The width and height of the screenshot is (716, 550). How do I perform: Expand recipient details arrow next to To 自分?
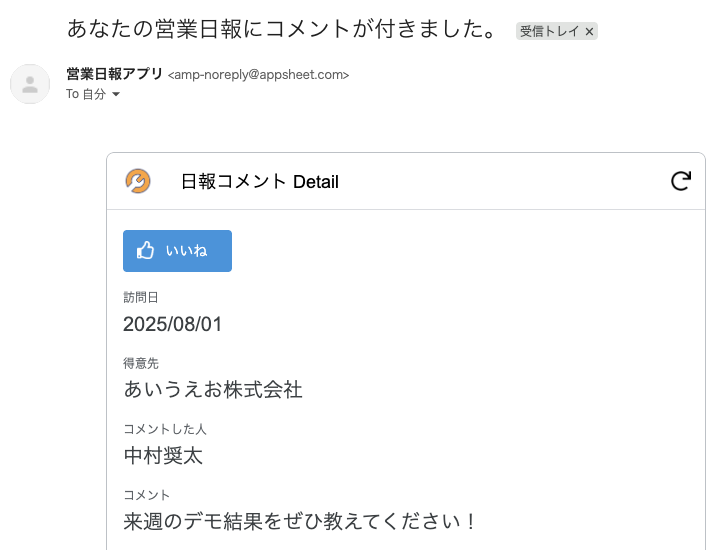click(116, 94)
